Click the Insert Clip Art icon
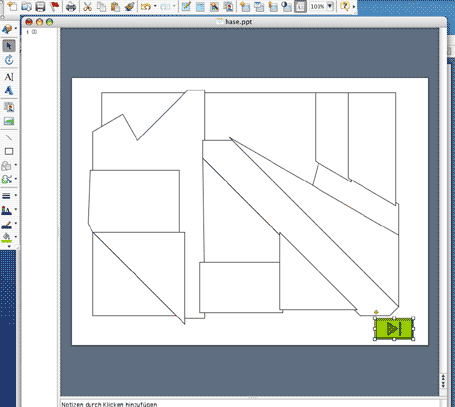 (9, 107)
